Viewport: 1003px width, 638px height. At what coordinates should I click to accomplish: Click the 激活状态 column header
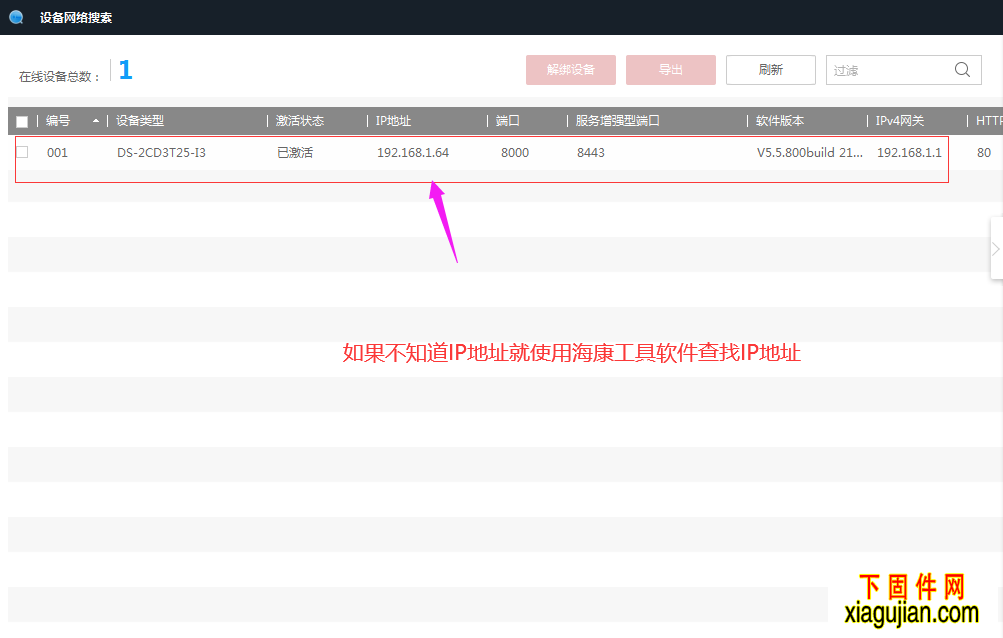(x=300, y=120)
